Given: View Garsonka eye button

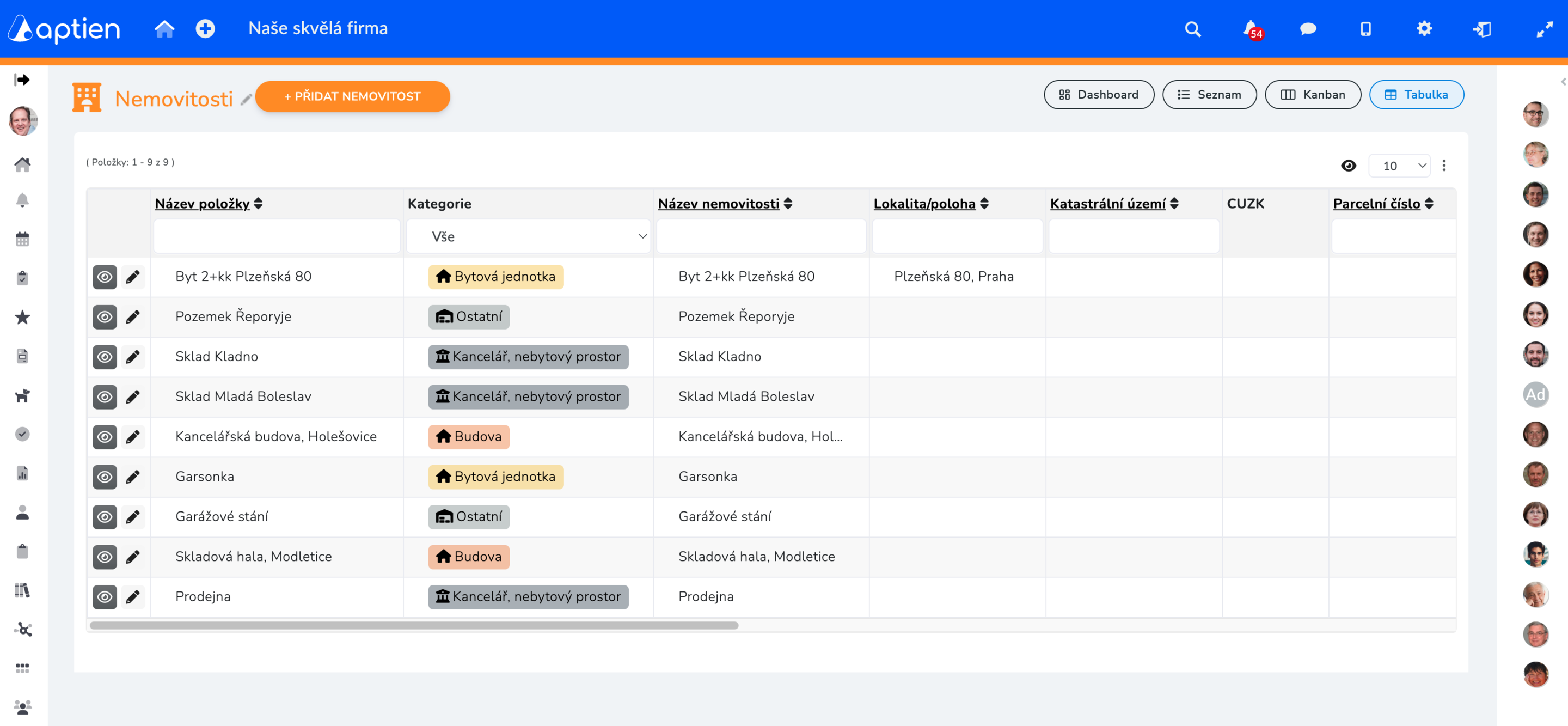Looking at the screenshot, I should tap(105, 477).
